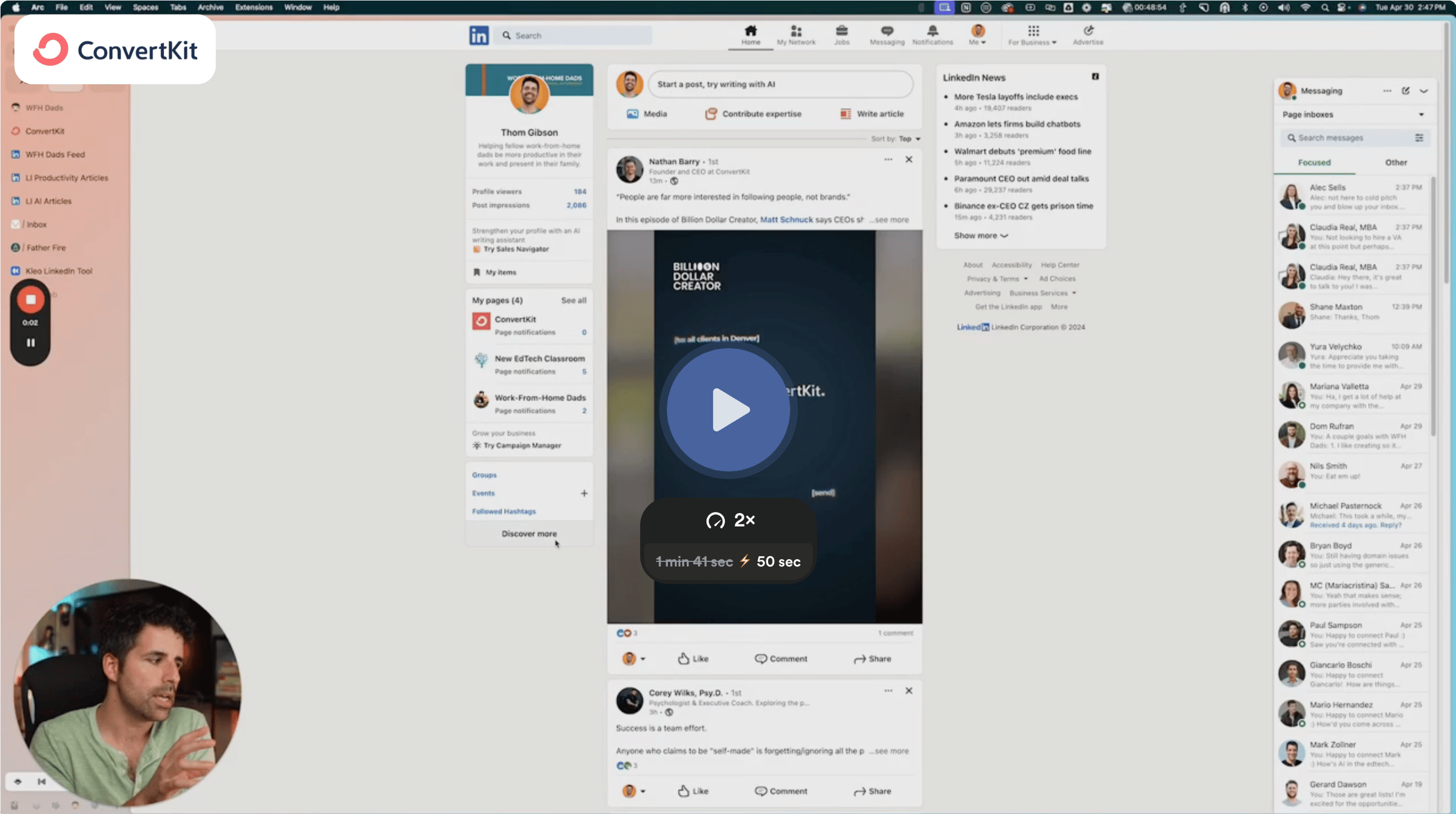Stop the screen recording
Image resolution: width=1456 pixels, height=814 pixels.
click(30, 300)
